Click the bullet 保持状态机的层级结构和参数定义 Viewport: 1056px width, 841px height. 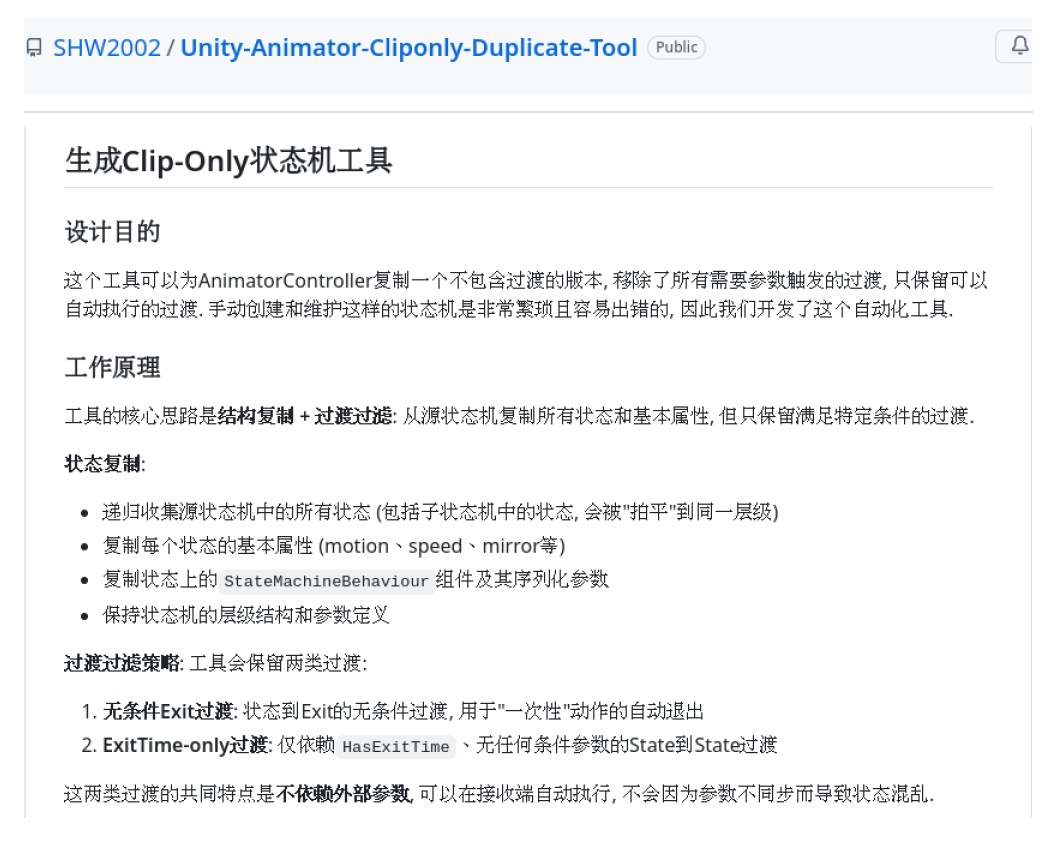(x=246, y=615)
